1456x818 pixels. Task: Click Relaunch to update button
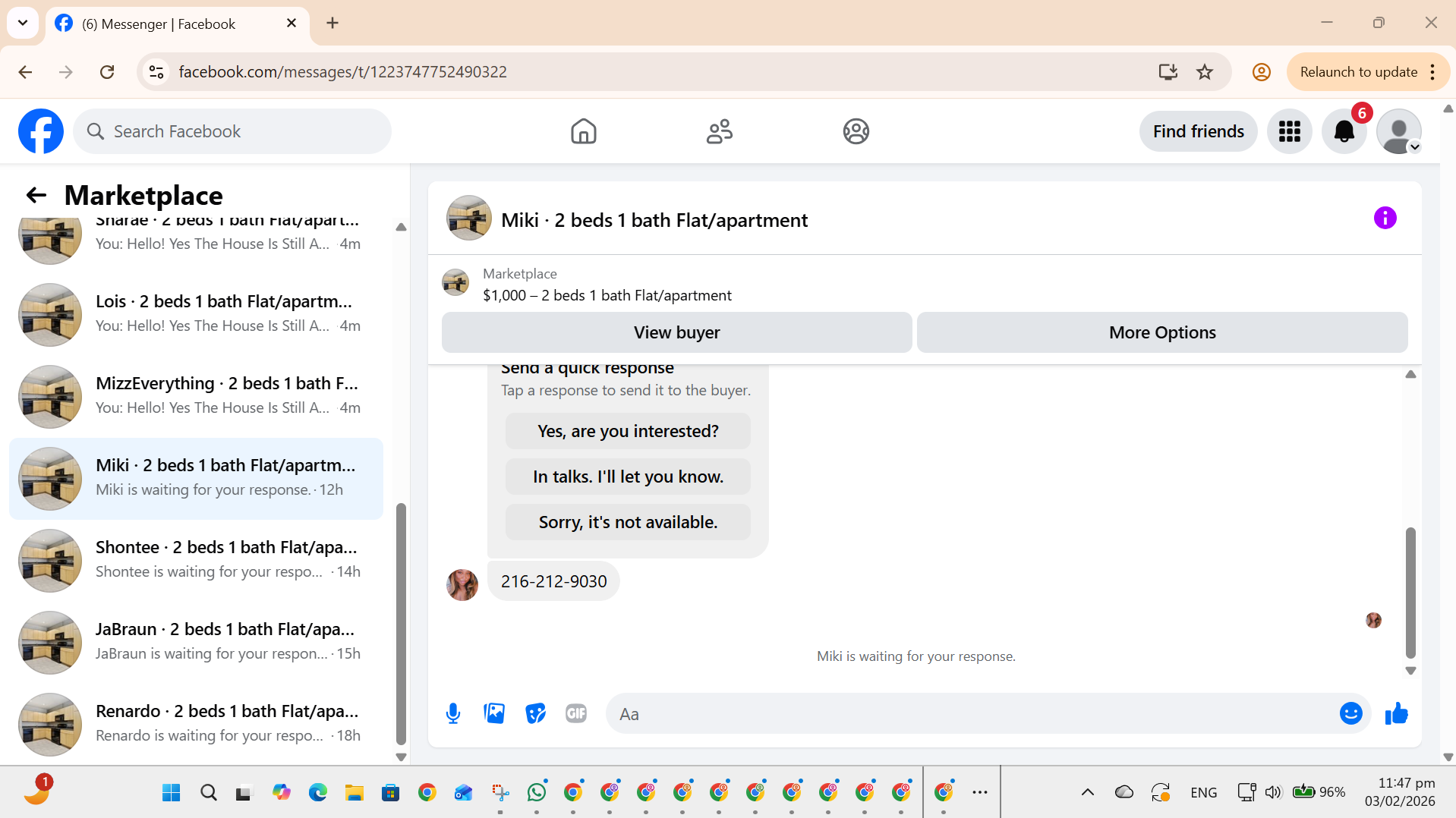pos(1358,72)
